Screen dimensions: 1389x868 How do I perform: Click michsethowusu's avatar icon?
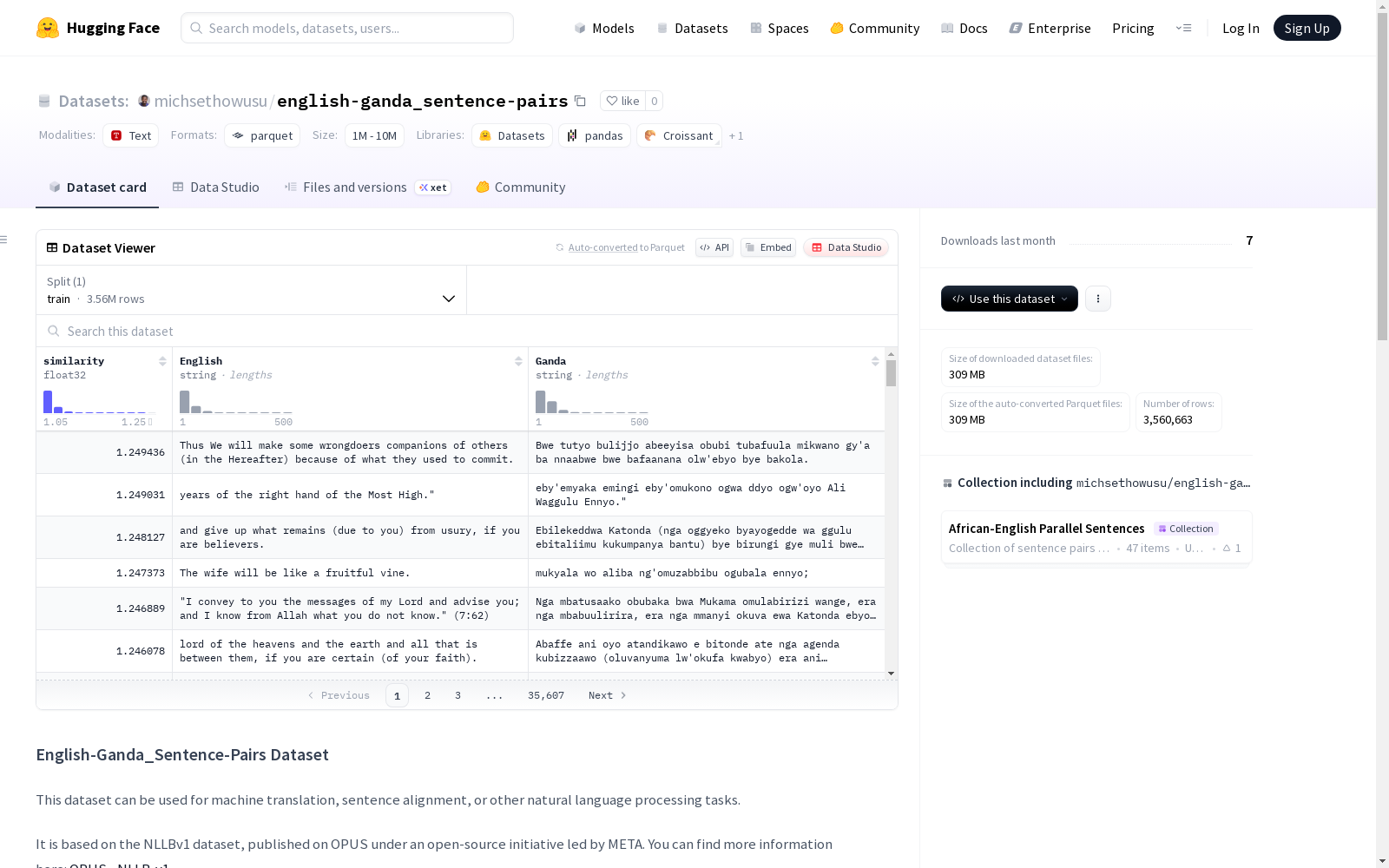[144, 101]
